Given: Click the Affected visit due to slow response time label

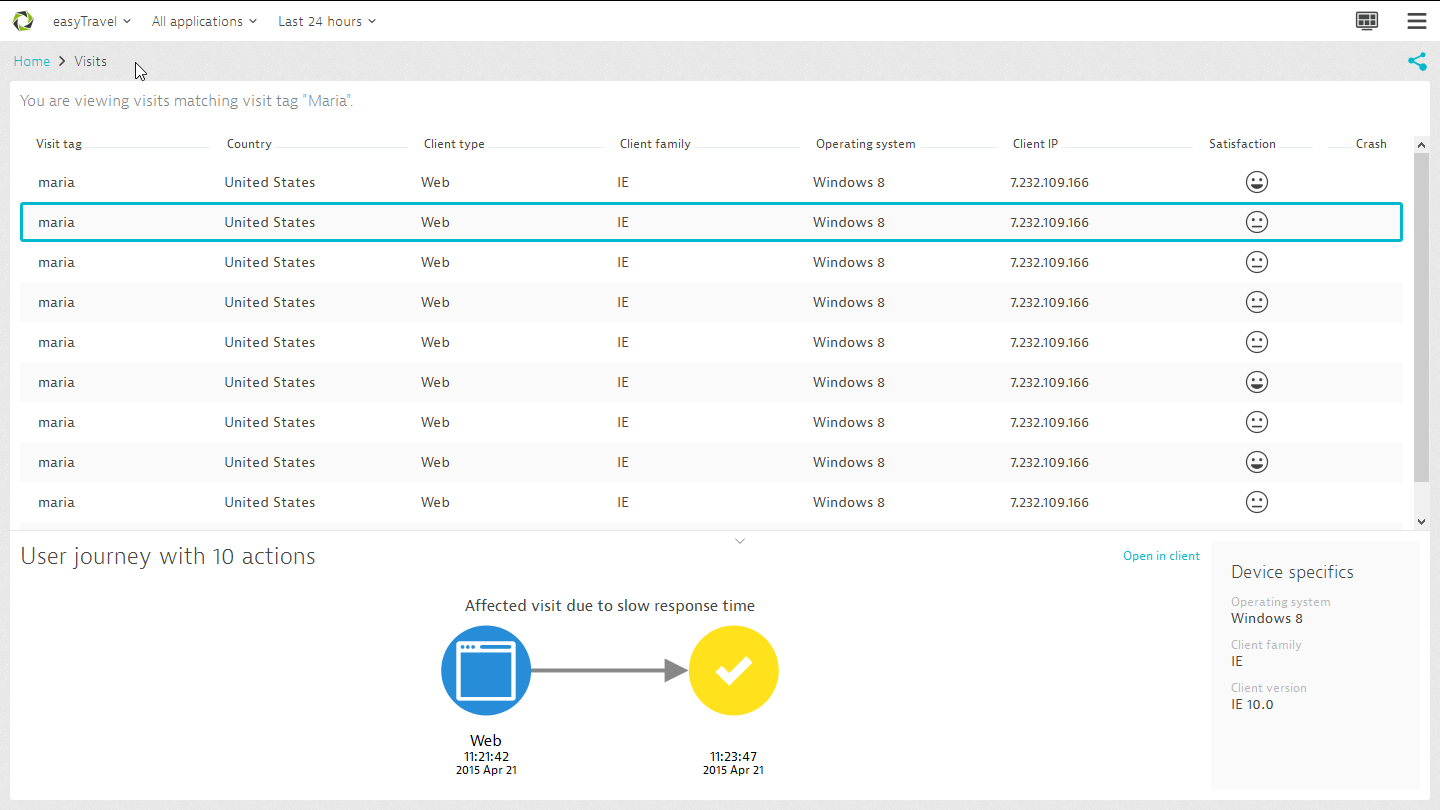Looking at the screenshot, I should coord(610,606).
